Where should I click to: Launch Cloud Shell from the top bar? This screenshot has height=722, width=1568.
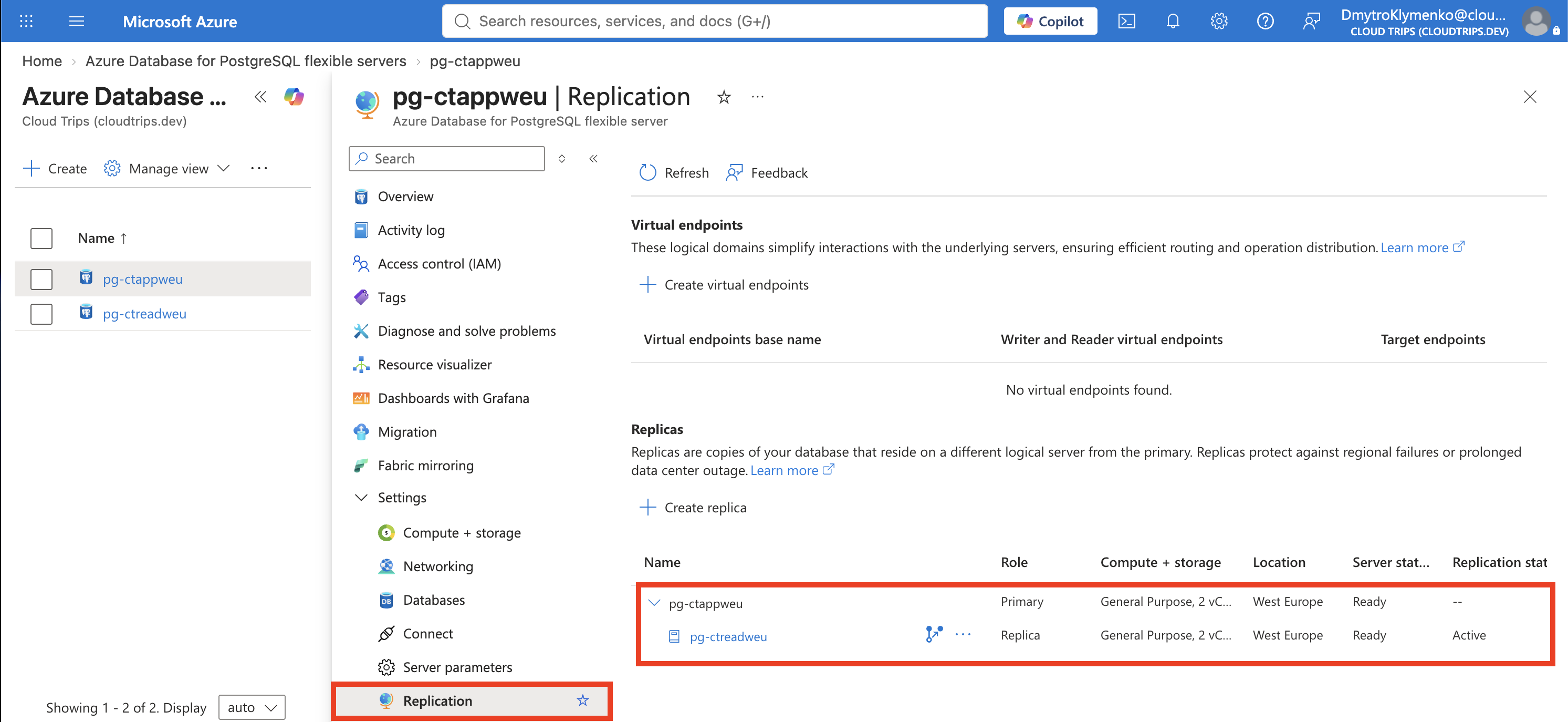pyautogui.click(x=1127, y=22)
